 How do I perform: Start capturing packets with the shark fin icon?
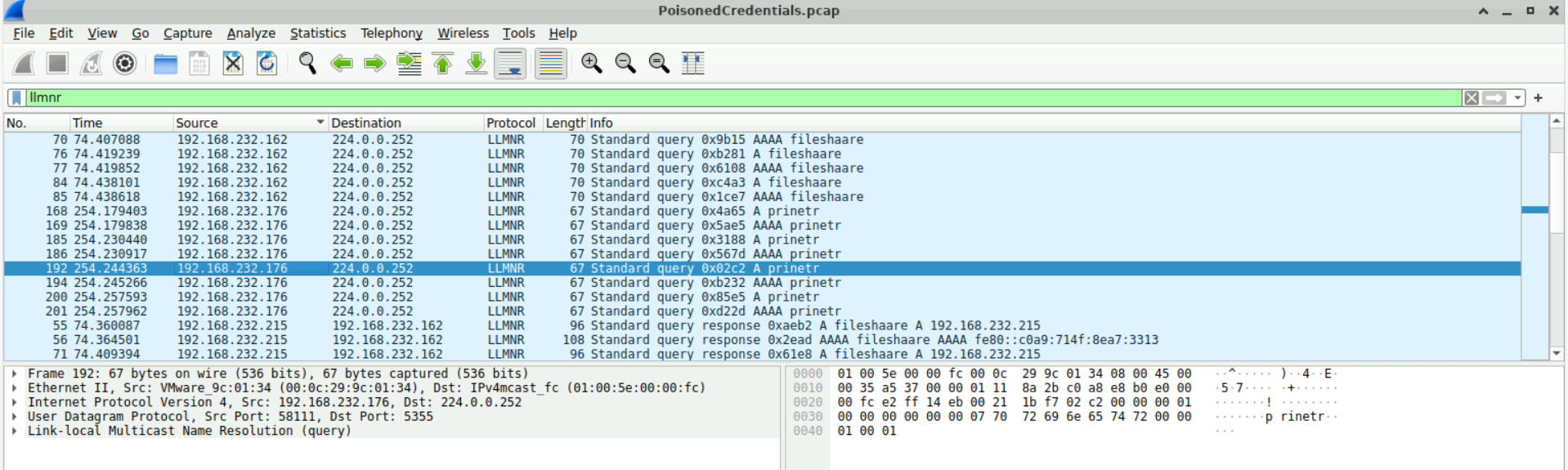click(25, 64)
